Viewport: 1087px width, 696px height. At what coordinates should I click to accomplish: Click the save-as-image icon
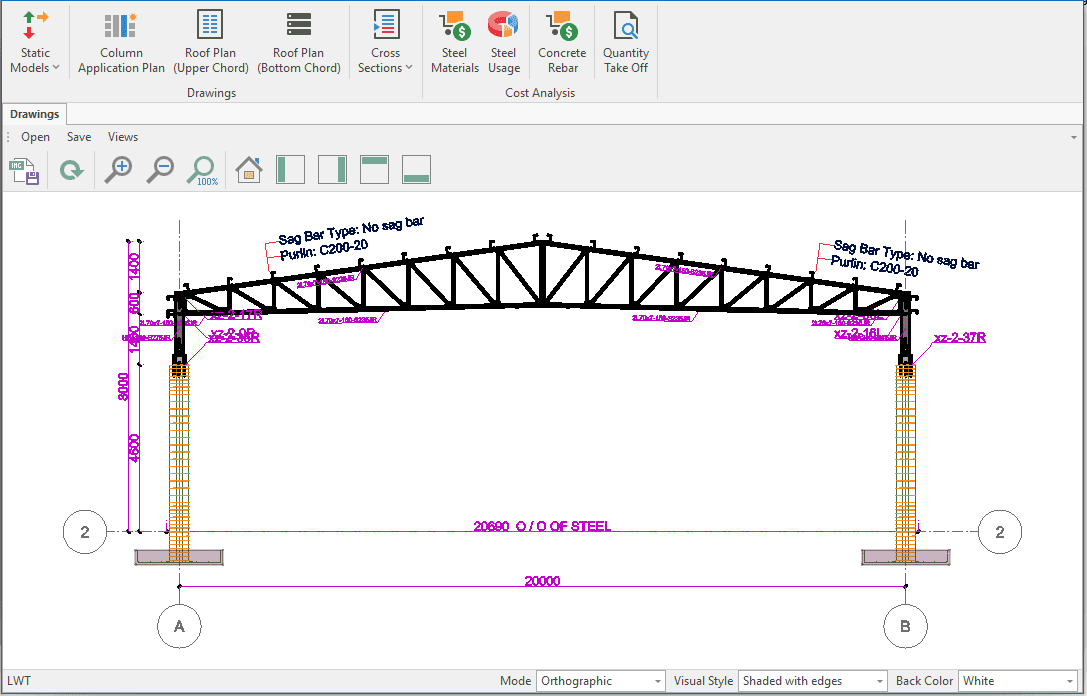click(24, 171)
